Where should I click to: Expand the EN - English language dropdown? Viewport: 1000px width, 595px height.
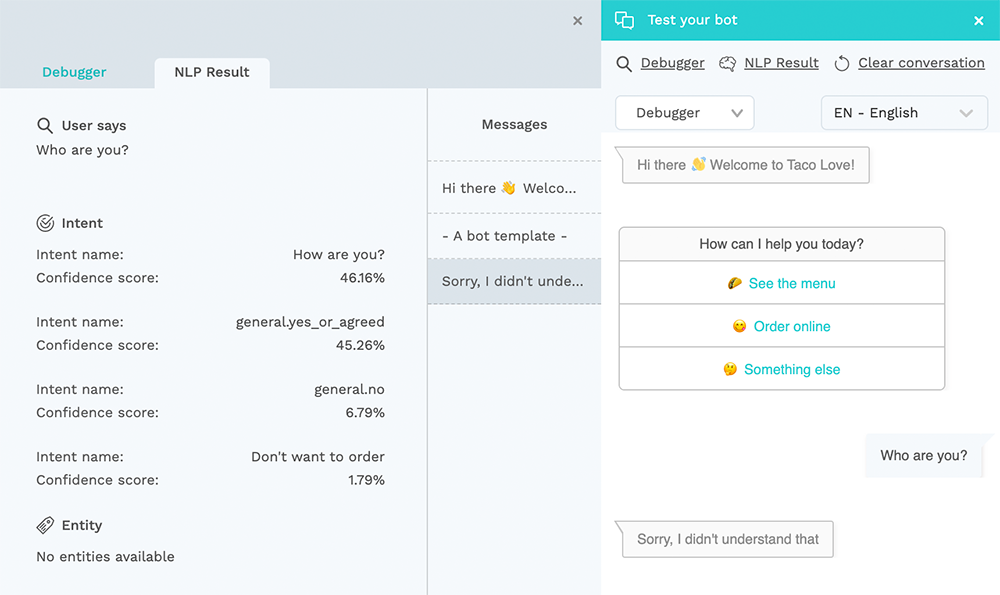pyautogui.click(x=904, y=113)
